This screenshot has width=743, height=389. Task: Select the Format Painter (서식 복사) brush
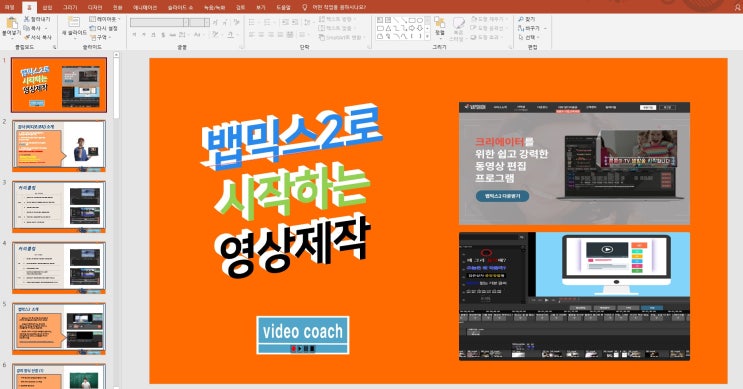click(x=27, y=37)
